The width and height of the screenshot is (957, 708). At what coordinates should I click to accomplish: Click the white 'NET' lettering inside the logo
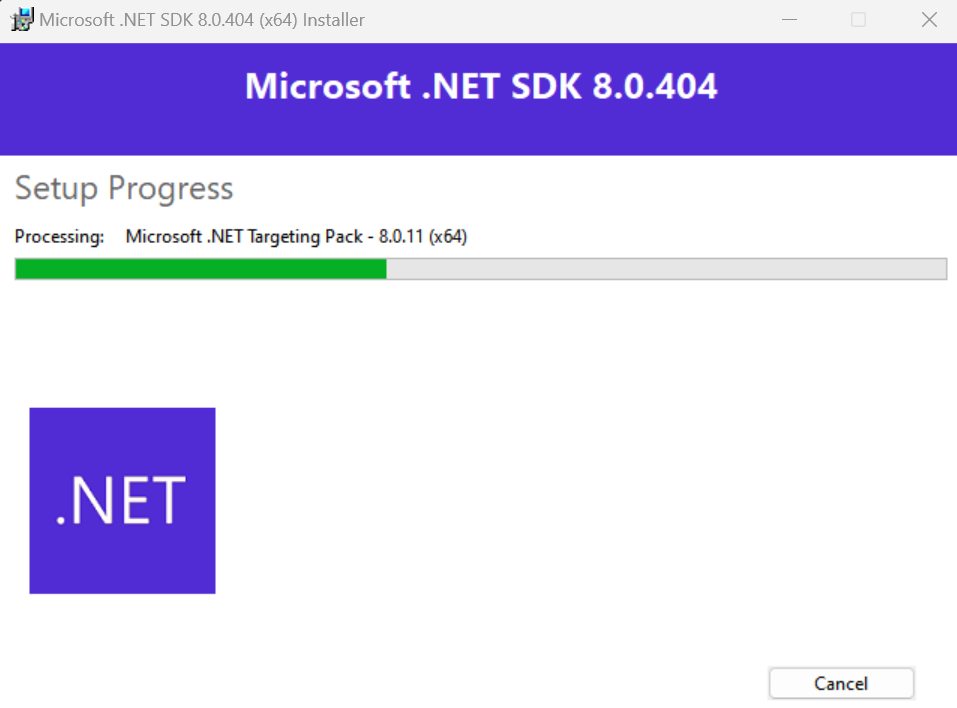click(128, 500)
